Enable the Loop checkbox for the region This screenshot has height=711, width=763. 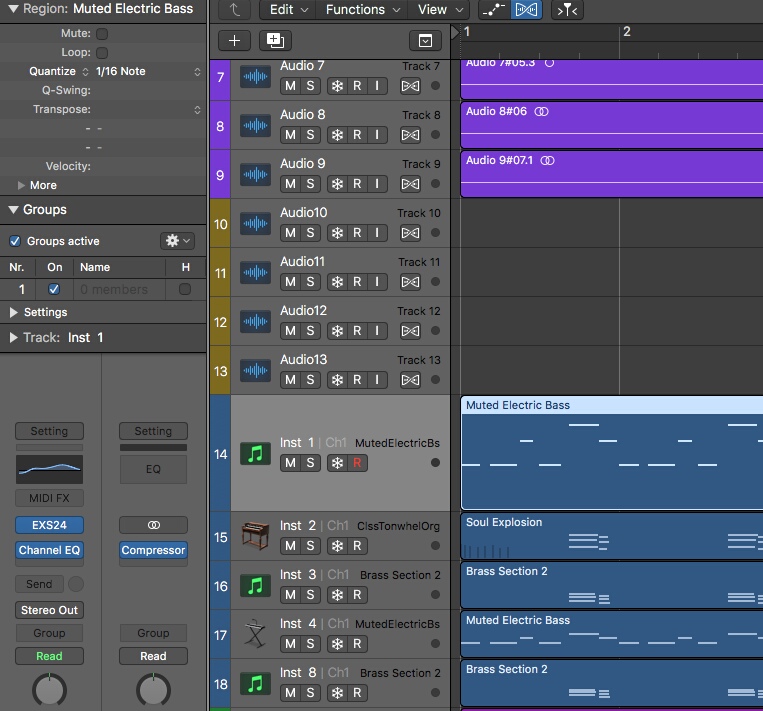tap(102, 52)
